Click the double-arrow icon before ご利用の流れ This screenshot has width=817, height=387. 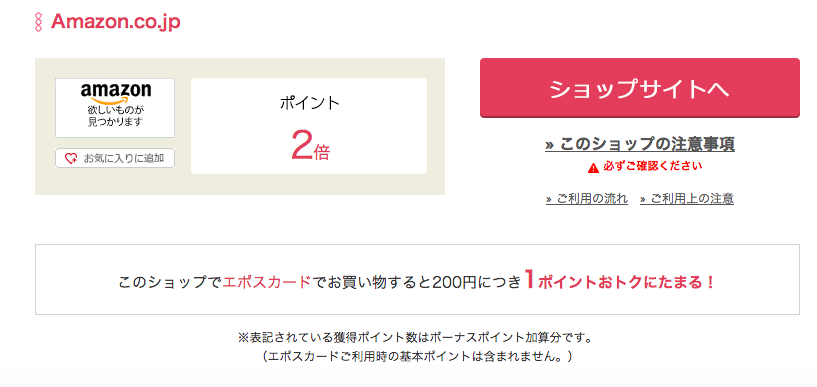549,199
